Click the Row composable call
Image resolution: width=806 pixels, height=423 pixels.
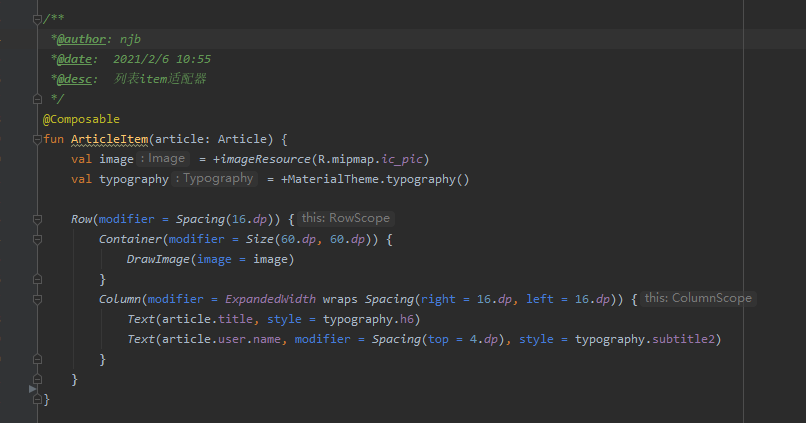pyautogui.click(x=81, y=219)
